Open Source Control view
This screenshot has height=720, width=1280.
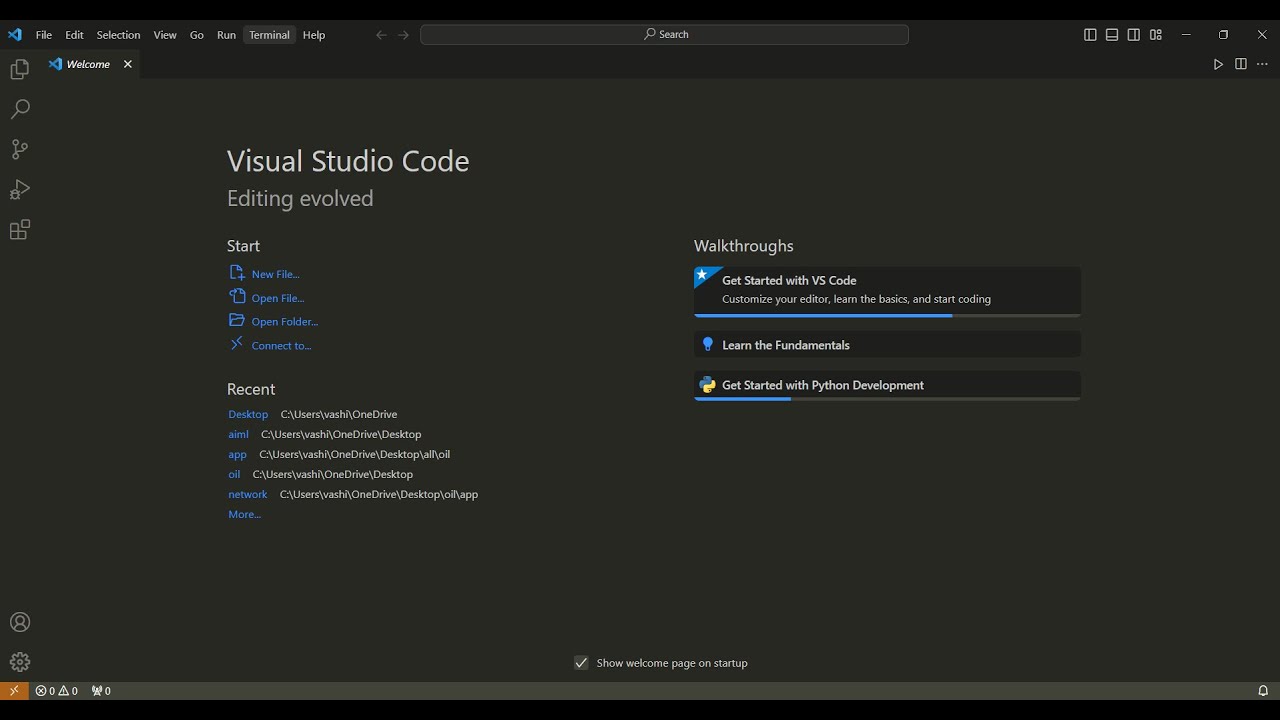point(20,150)
